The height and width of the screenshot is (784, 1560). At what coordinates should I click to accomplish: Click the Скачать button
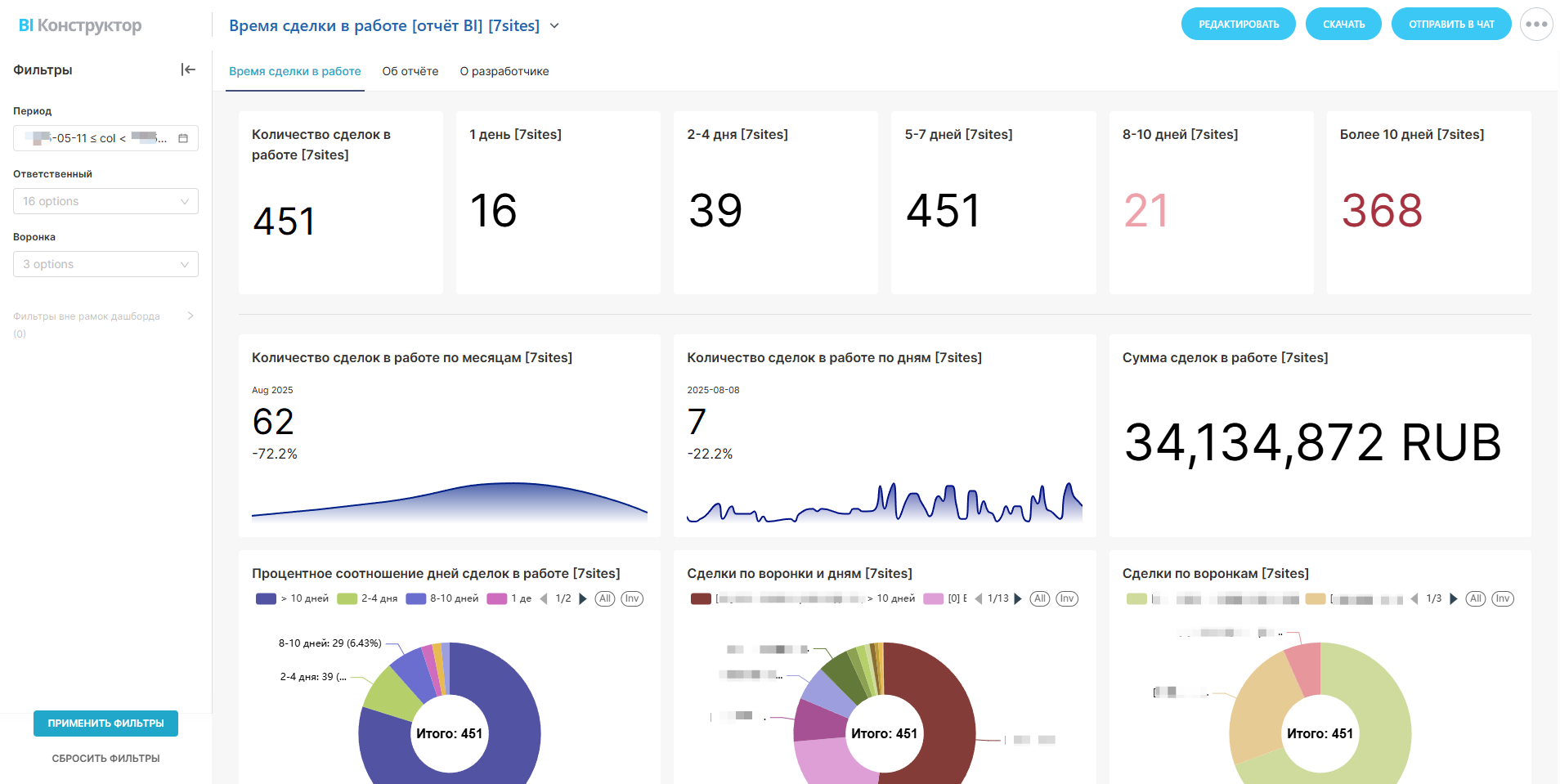pos(1343,25)
